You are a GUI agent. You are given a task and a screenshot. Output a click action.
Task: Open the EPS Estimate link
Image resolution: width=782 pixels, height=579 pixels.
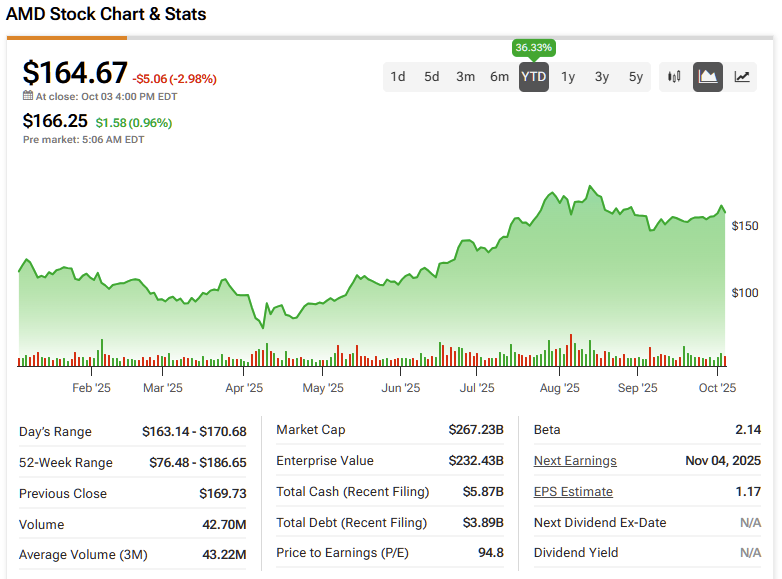573,492
